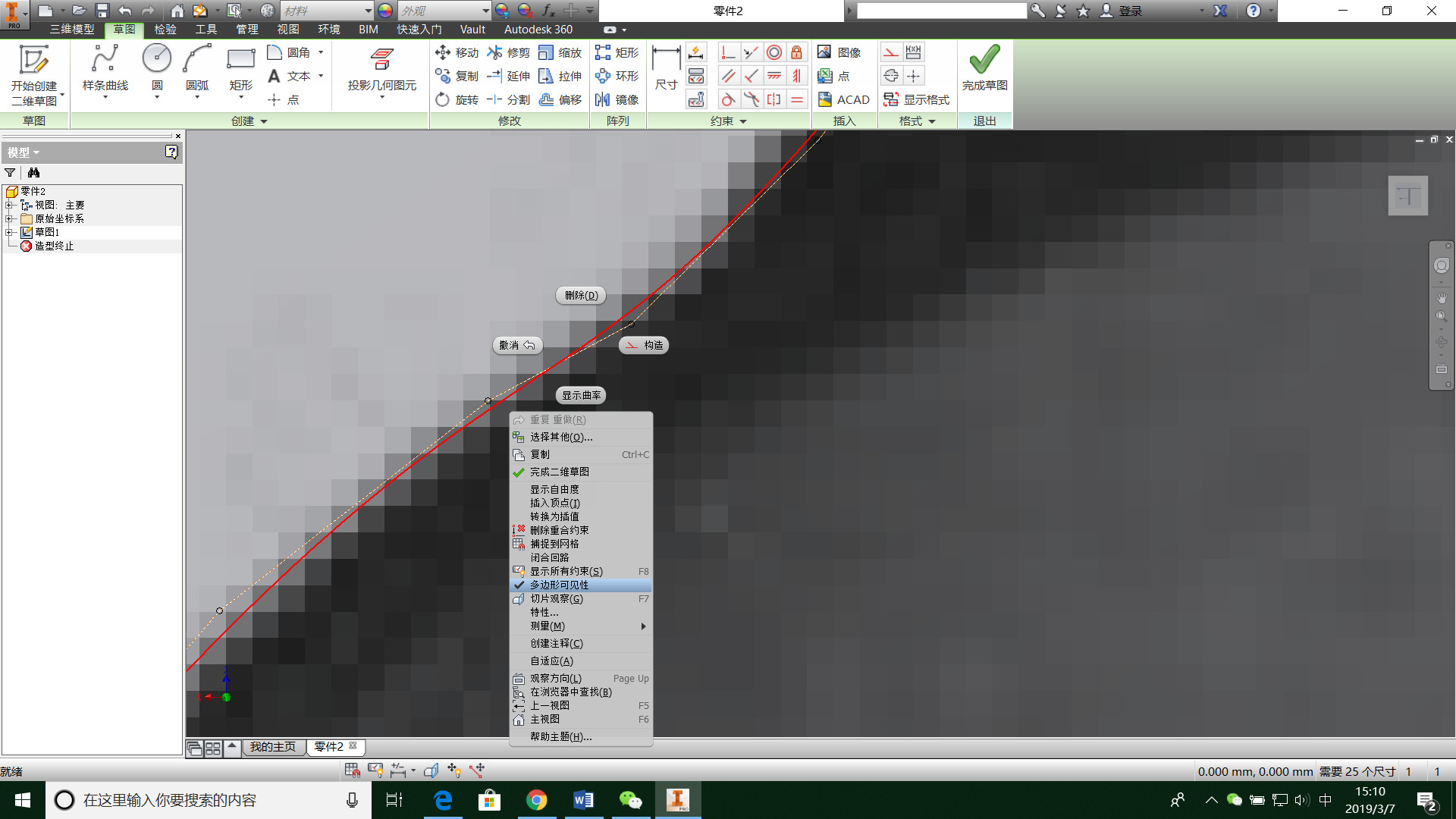Activate the 旋转 rotate tool
Screen dimensions: 1456x819
click(457, 99)
